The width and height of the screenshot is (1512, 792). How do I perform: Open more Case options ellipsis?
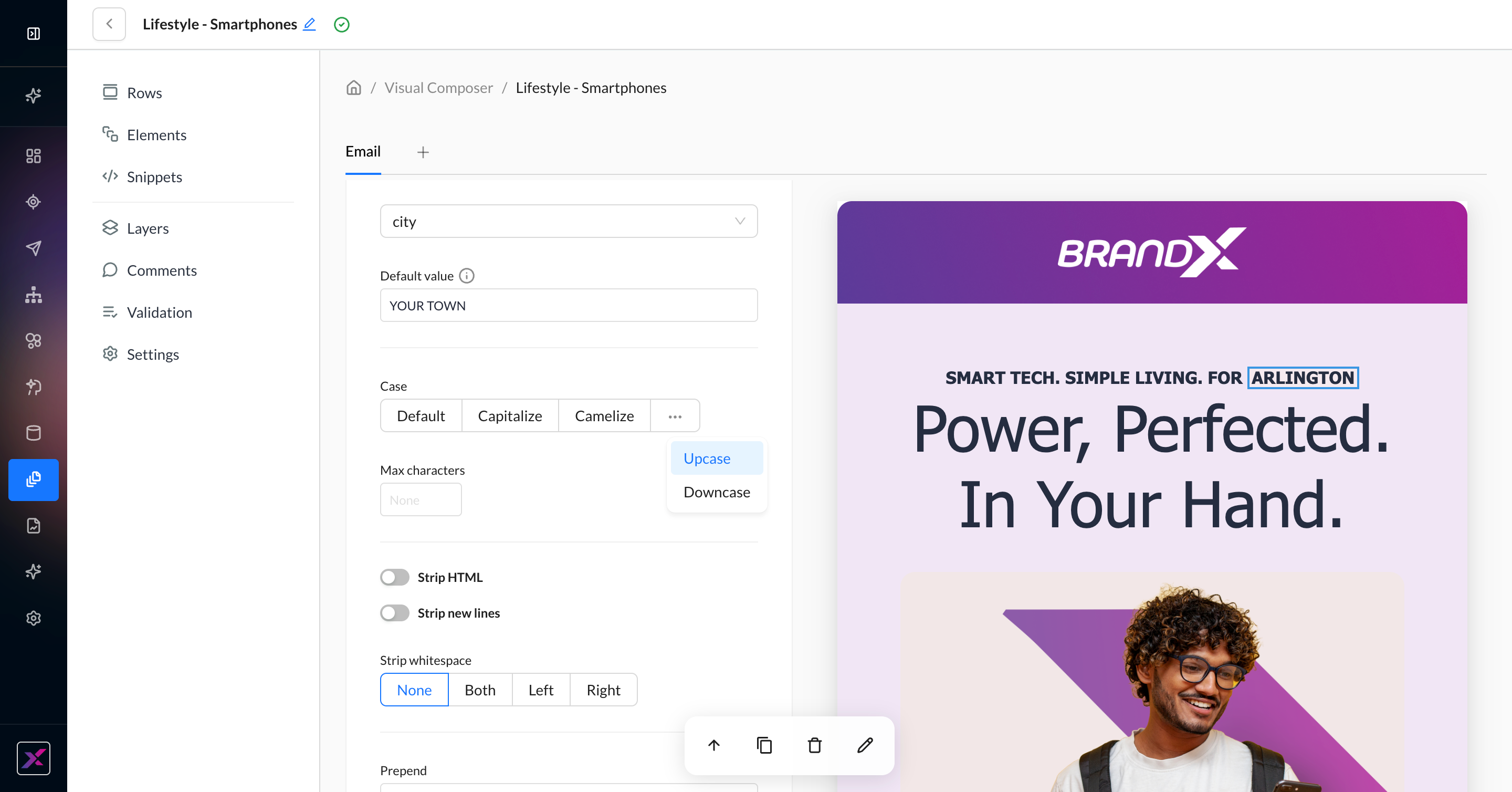click(x=675, y=415)
